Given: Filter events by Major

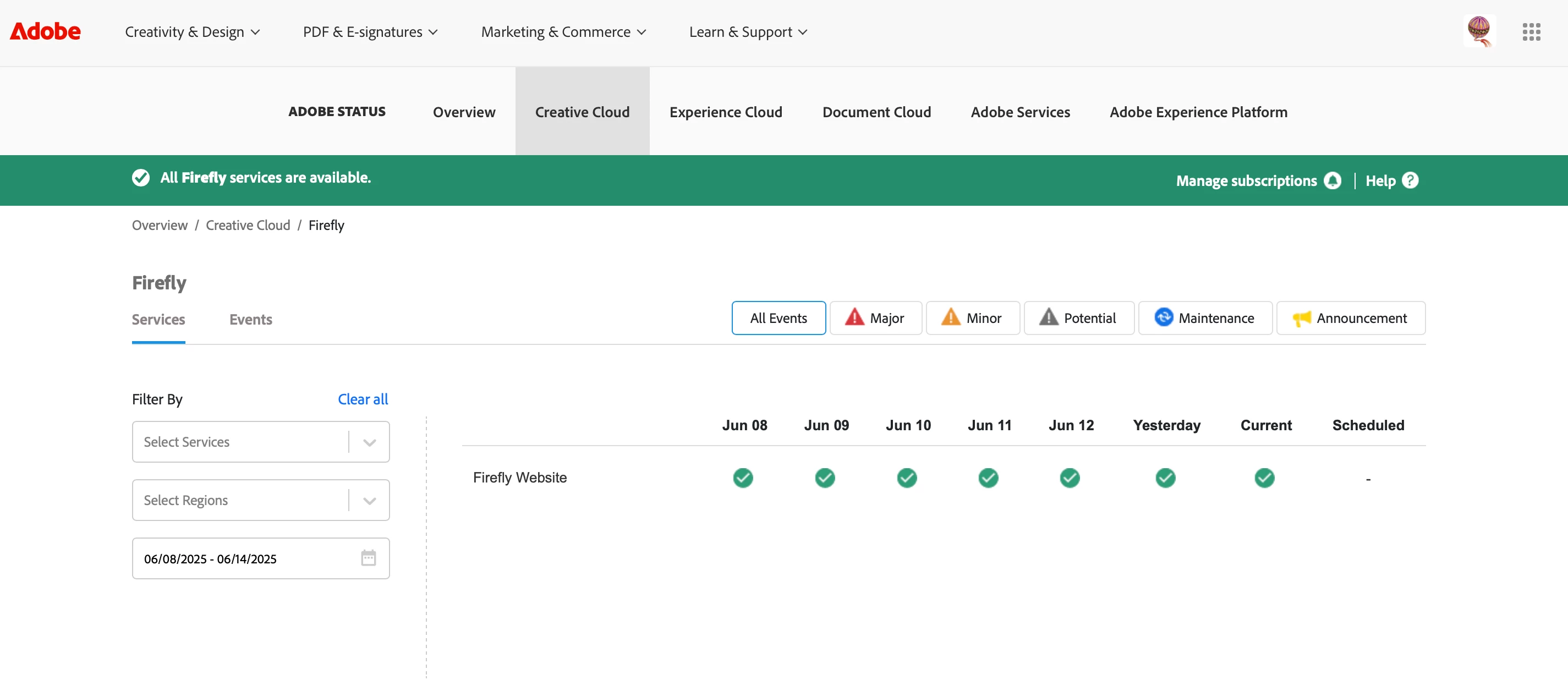Looking at the screenshot, I should tap(875, 319).
